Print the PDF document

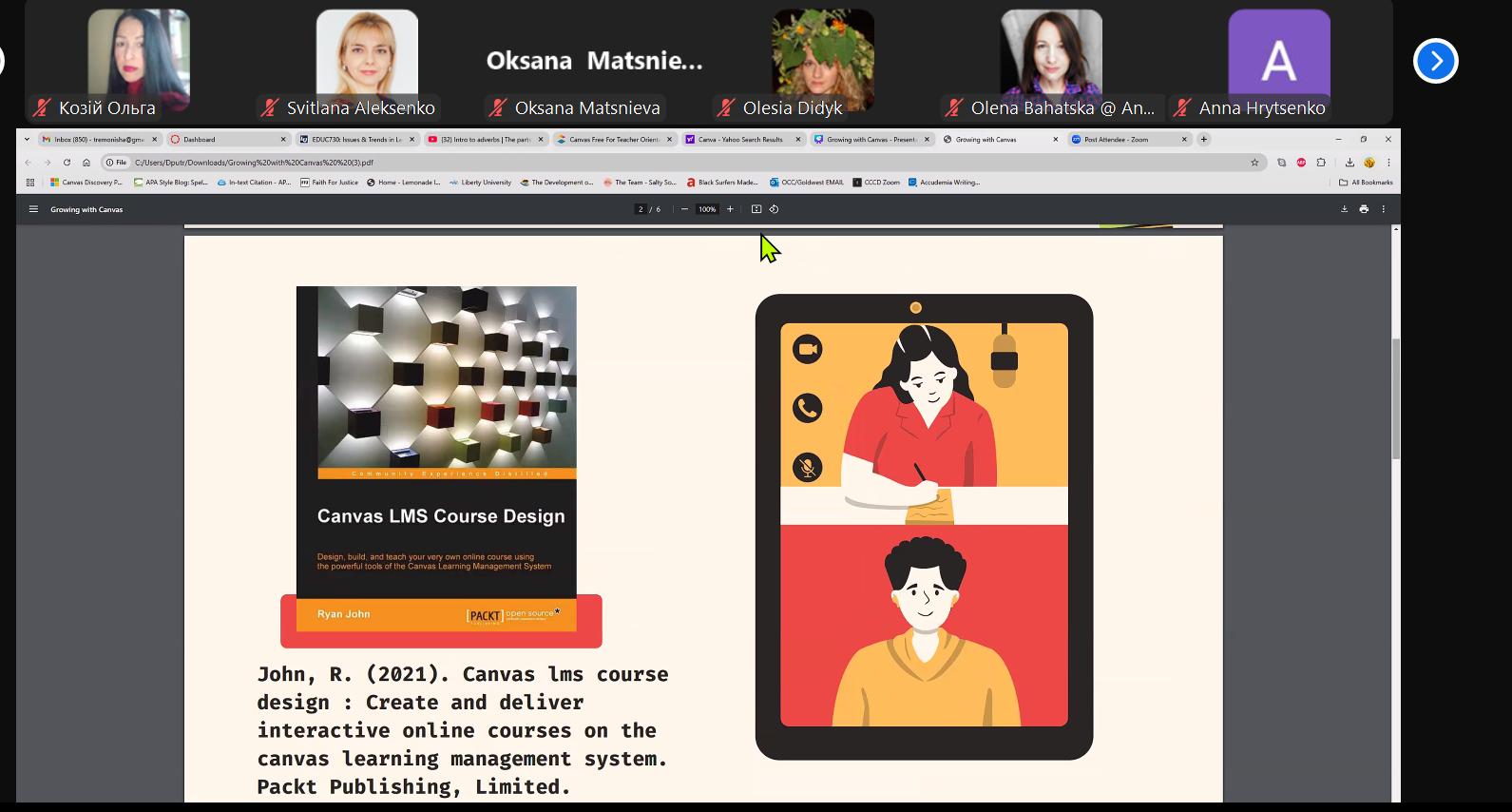(1364, 209)
